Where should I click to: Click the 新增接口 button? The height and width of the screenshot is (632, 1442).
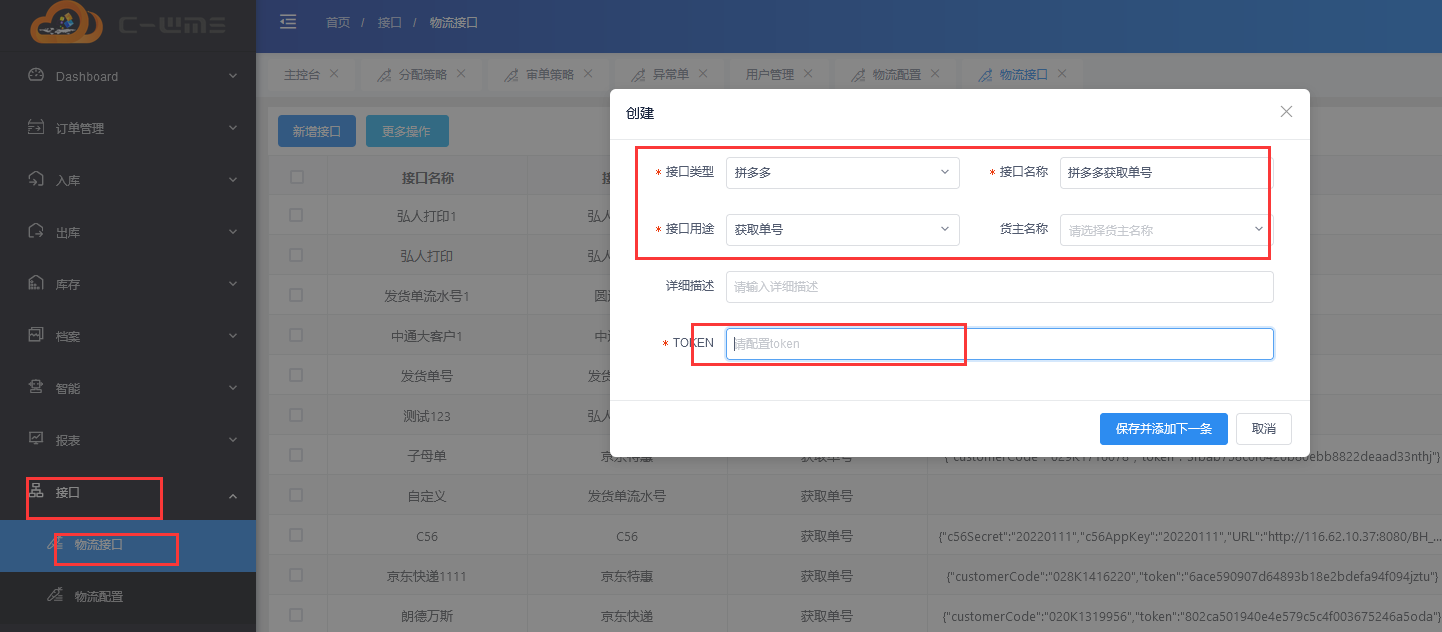click(x=317, y=131)
